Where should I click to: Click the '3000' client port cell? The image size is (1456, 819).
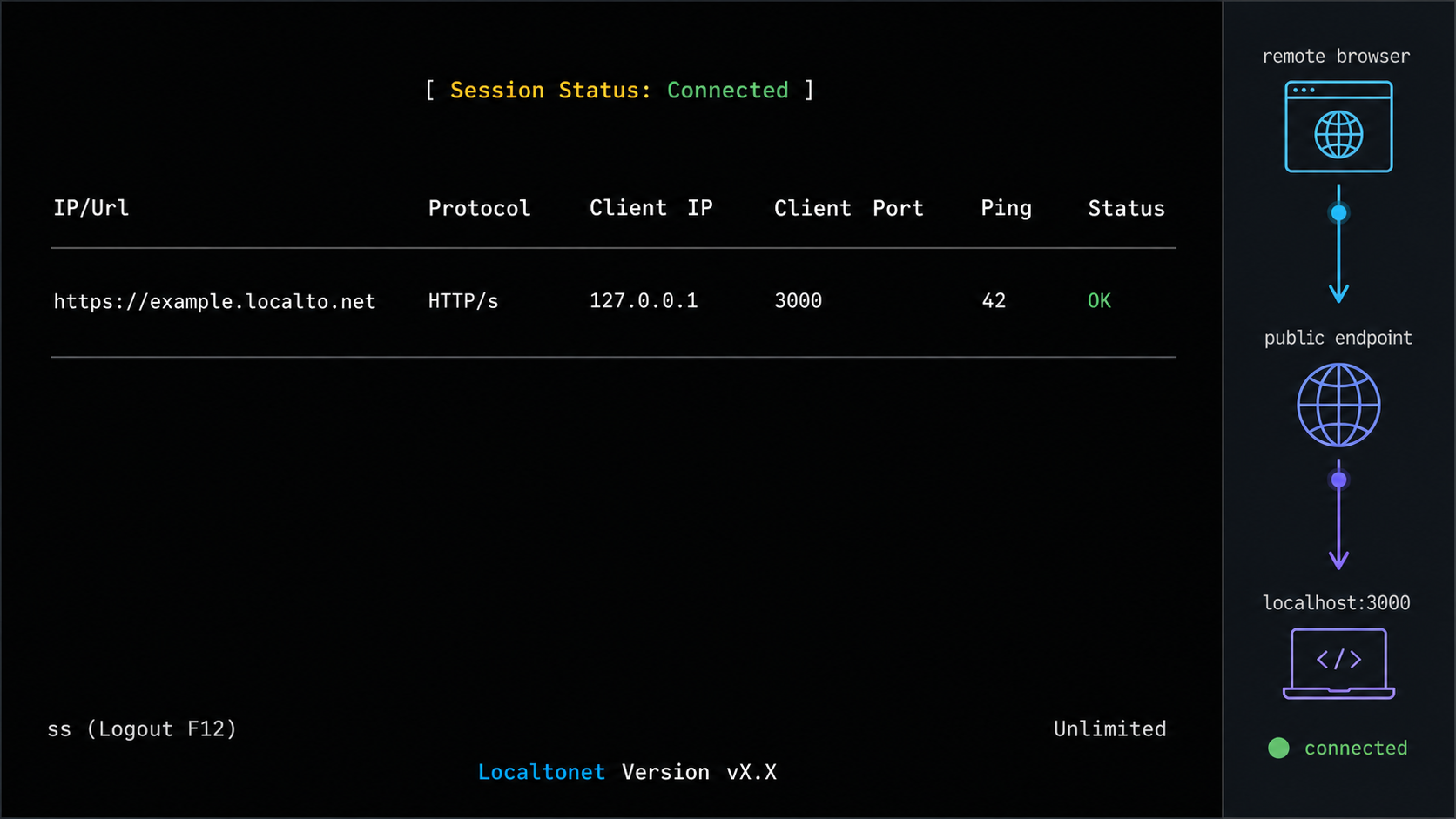(798, 301)
